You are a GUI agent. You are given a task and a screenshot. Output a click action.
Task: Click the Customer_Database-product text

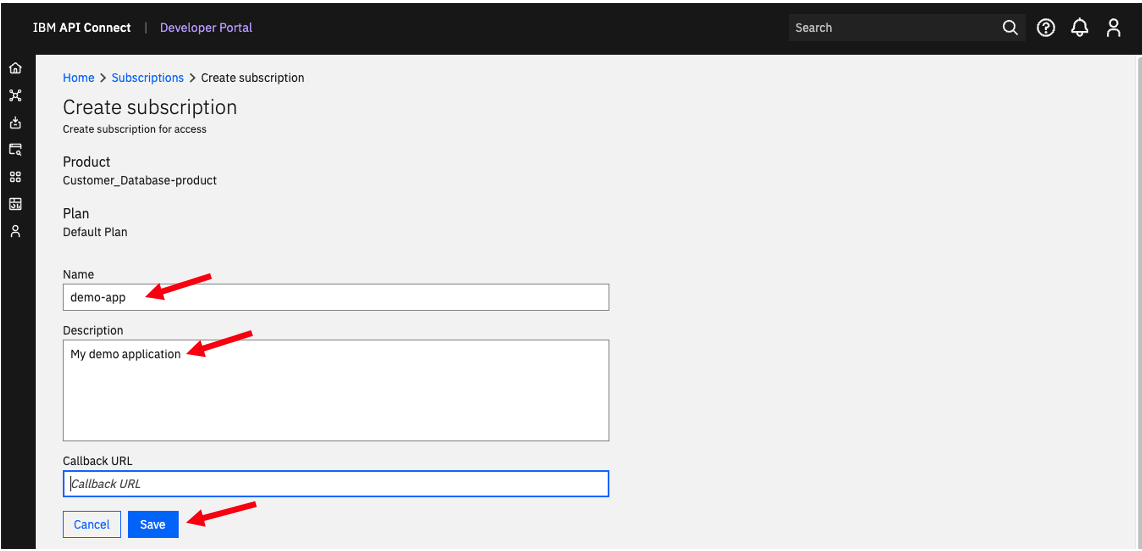click(140, 180)
